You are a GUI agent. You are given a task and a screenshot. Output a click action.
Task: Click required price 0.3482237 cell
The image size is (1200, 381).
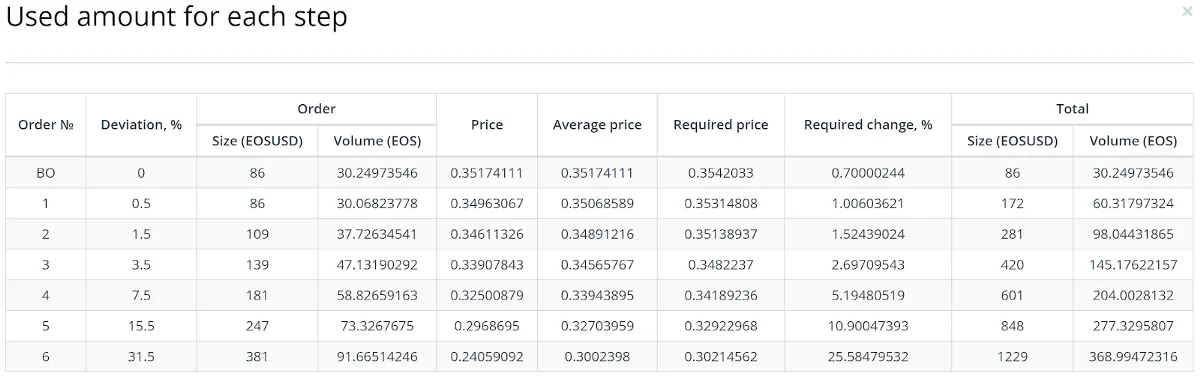tap(721, 265)
